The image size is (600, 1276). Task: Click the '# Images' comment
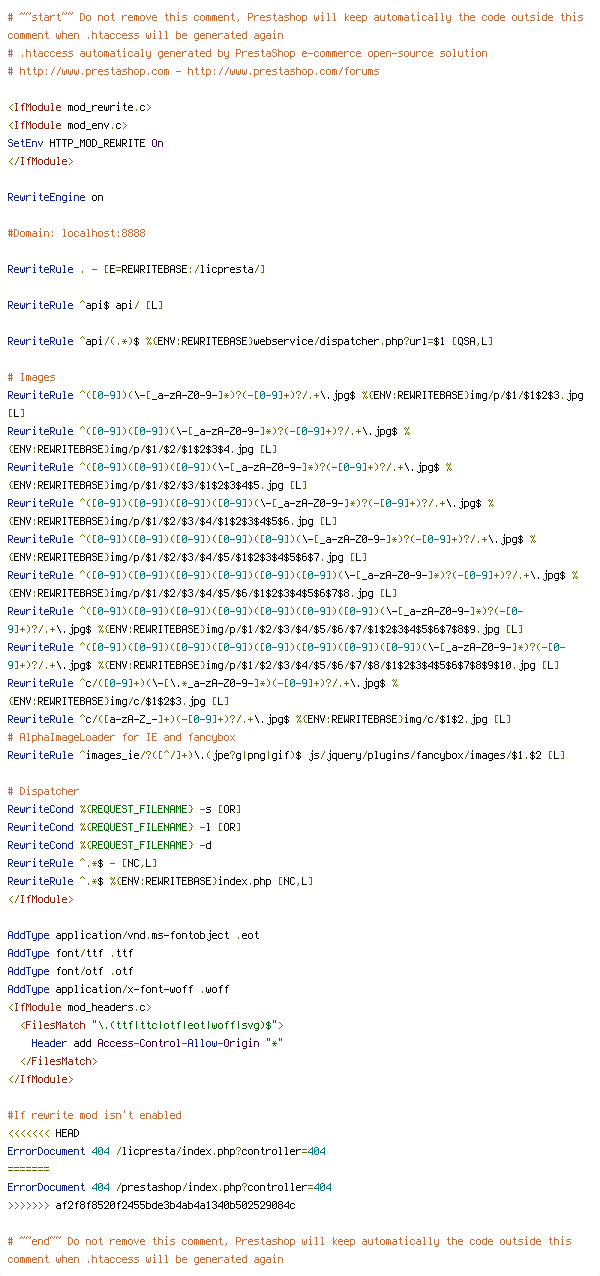point(31,377)
